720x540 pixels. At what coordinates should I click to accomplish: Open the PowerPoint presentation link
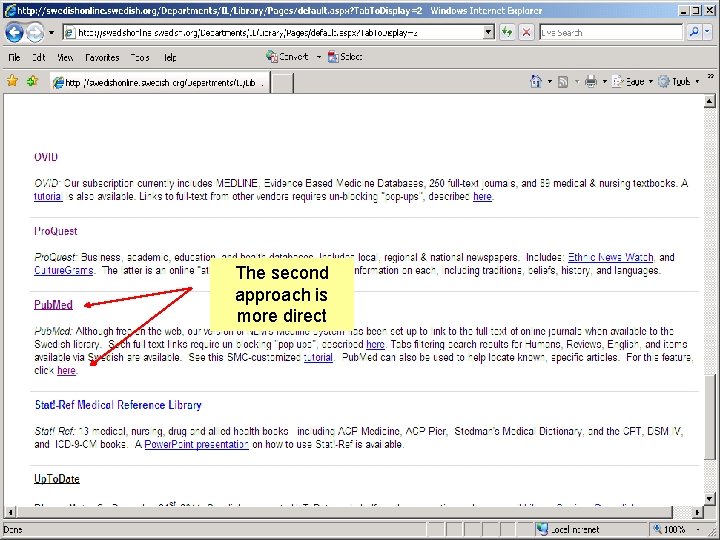pyautogui.click(x=197, y=444)
